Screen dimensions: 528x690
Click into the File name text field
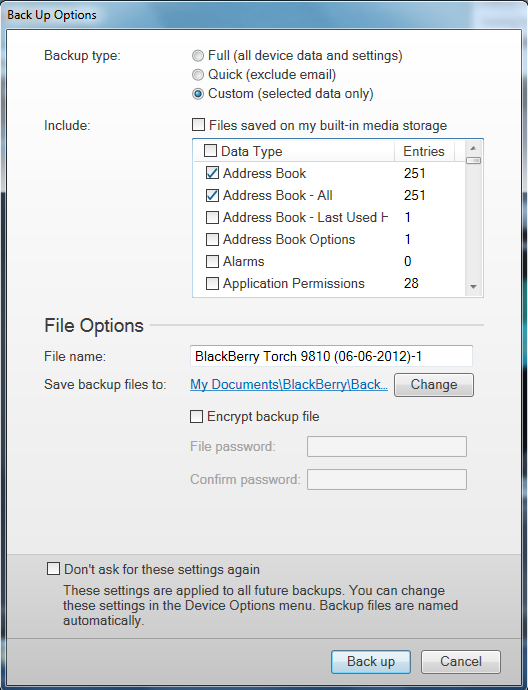pos(331,356)
